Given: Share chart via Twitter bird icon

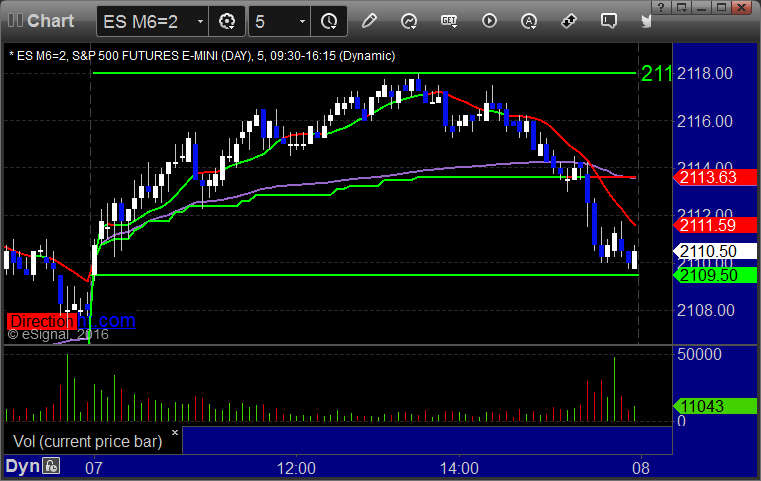Looking at the screenshot, I should 646,21.
